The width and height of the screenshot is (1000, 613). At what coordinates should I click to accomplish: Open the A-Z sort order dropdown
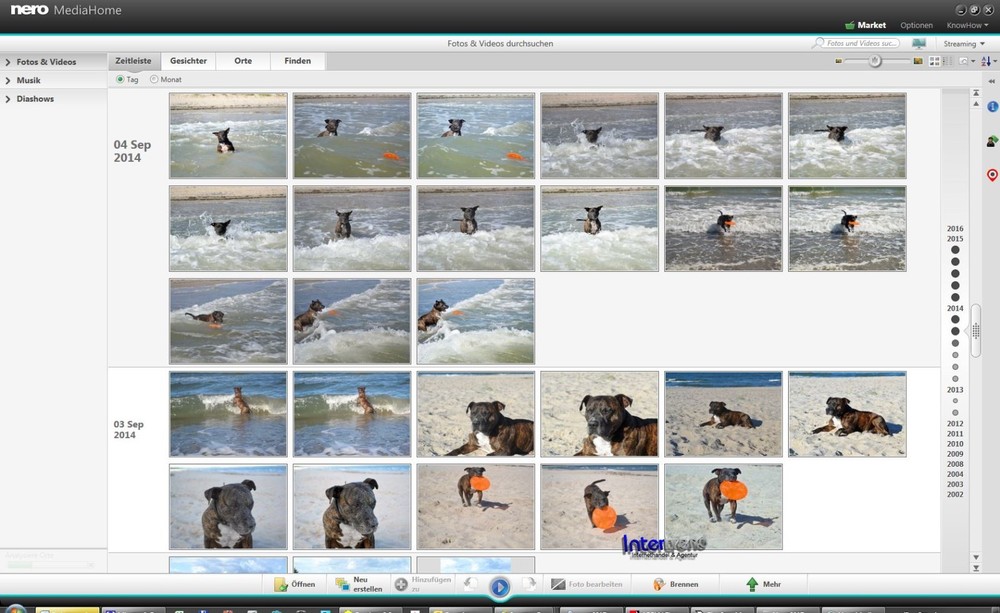tap(991, 61)
